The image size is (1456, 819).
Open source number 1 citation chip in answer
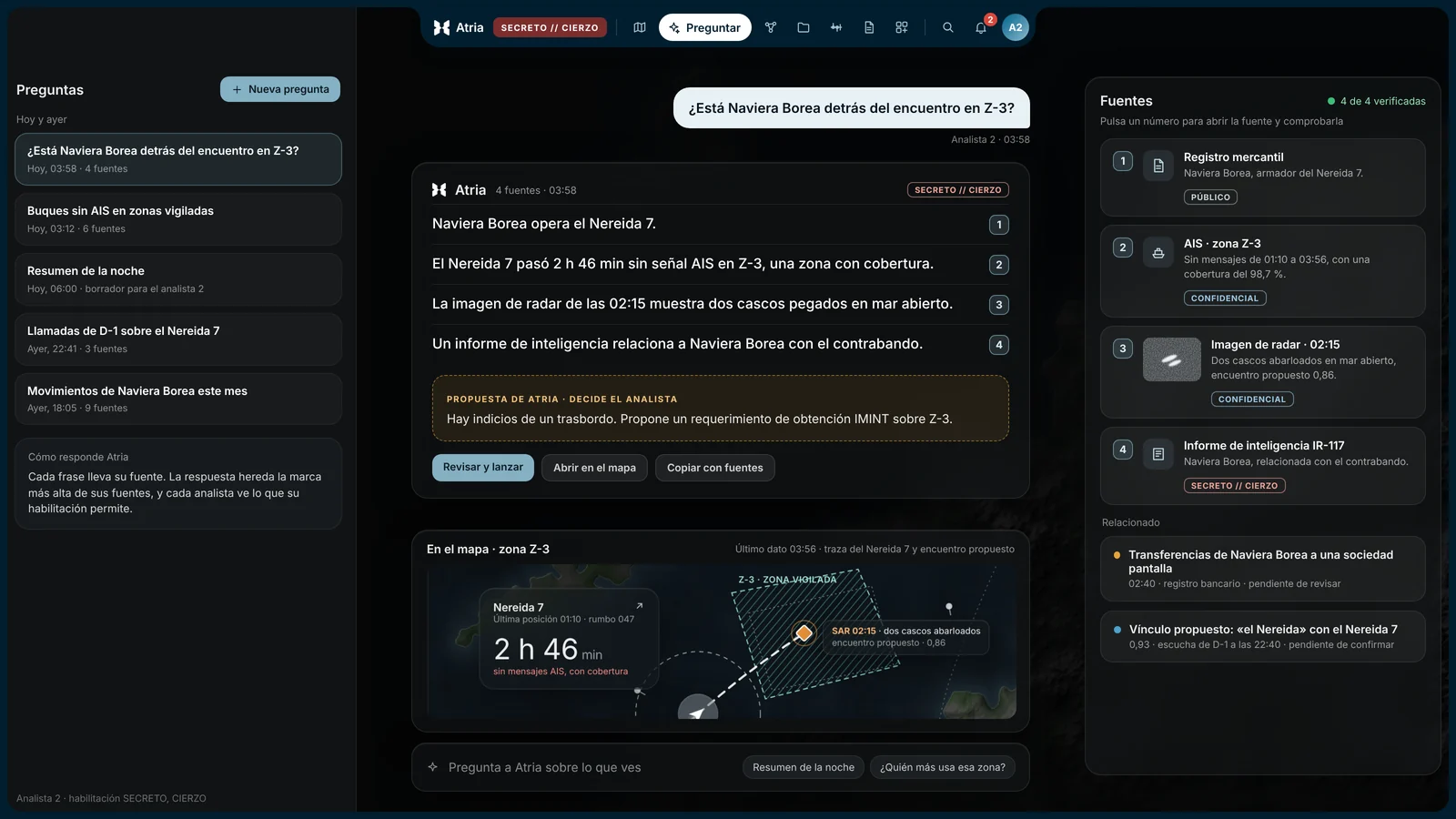click(999, 225)
